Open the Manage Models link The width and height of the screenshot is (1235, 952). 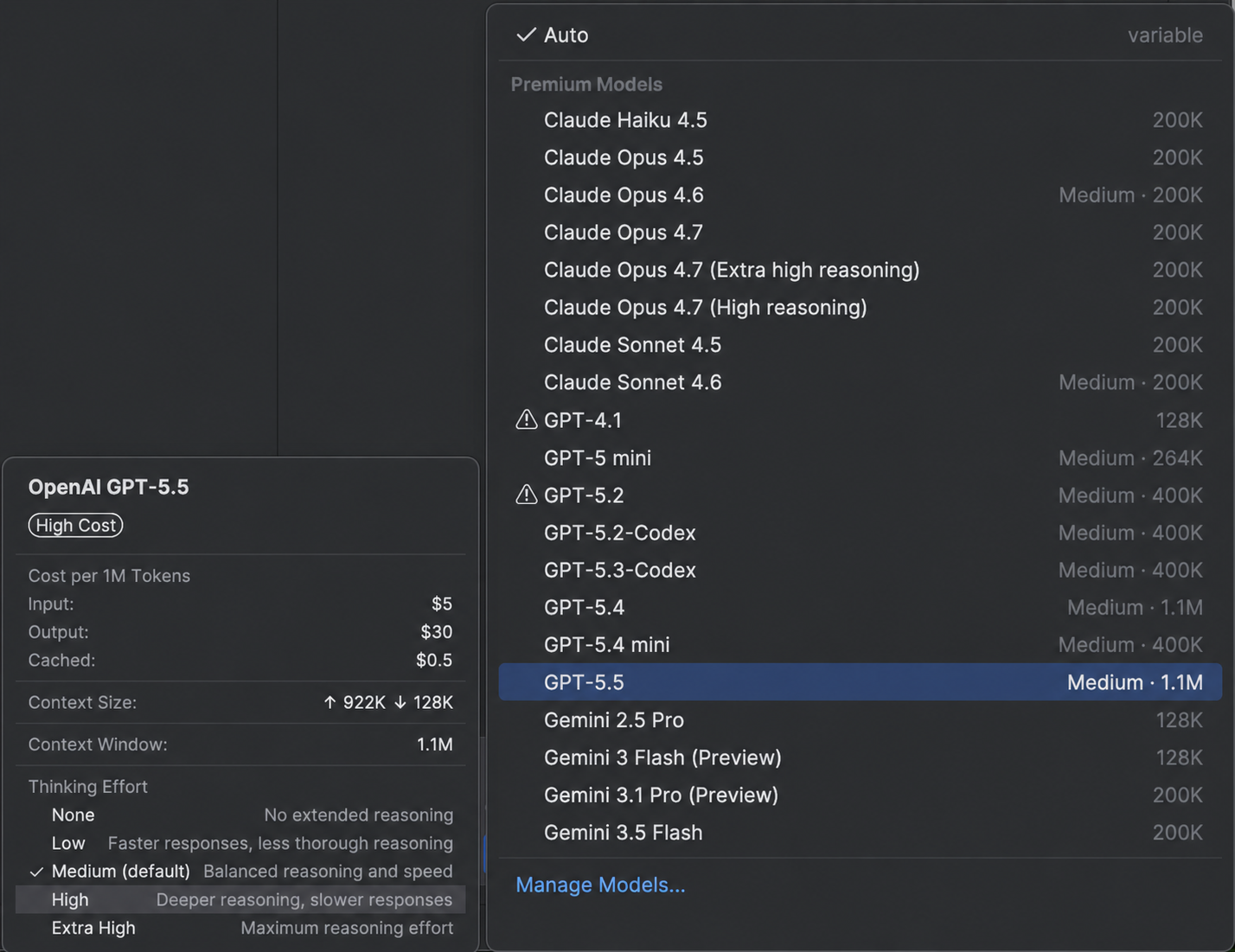click(600, 885)
